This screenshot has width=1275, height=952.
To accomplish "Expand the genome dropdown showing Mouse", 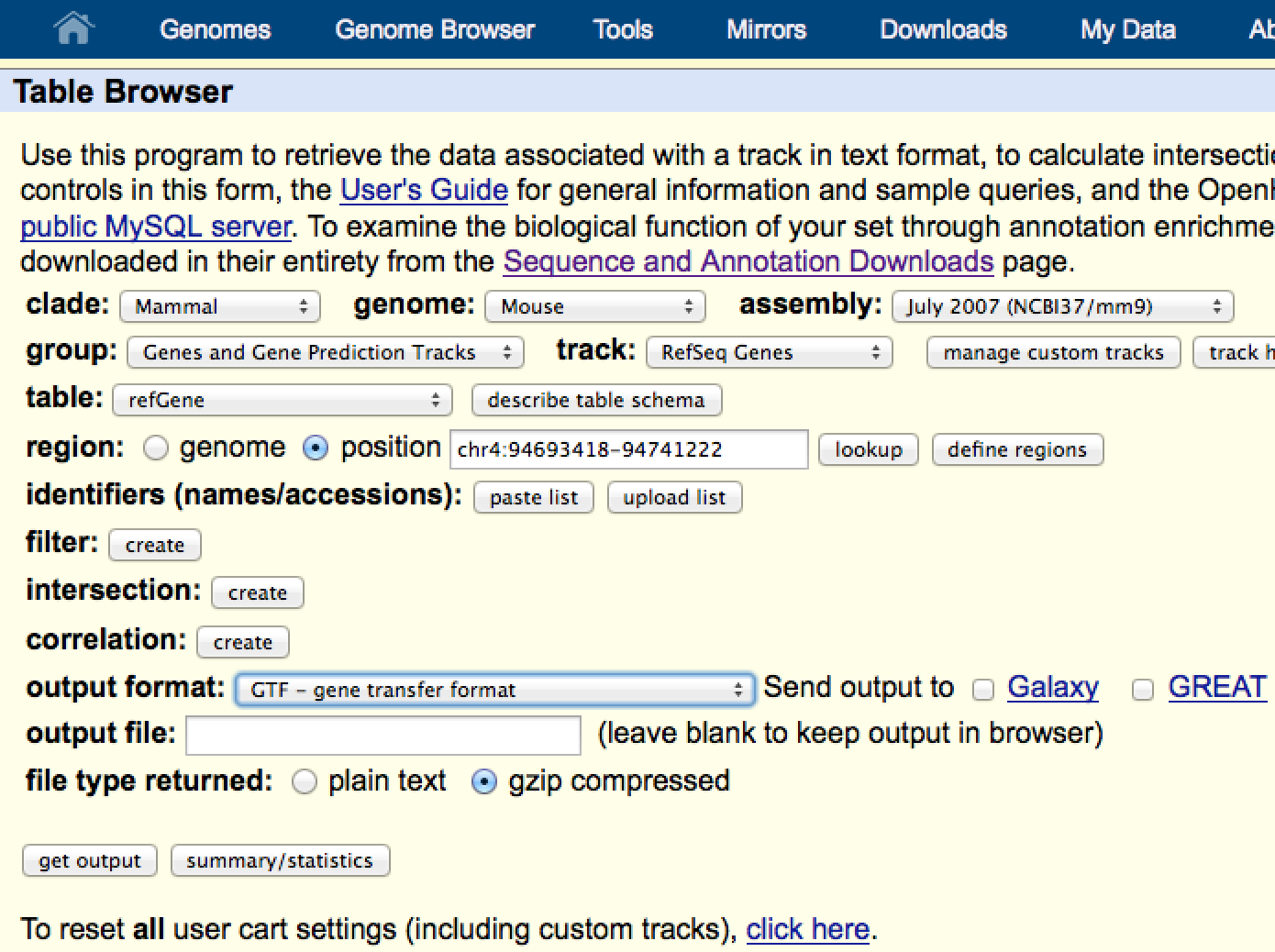I will coord(595,306).
